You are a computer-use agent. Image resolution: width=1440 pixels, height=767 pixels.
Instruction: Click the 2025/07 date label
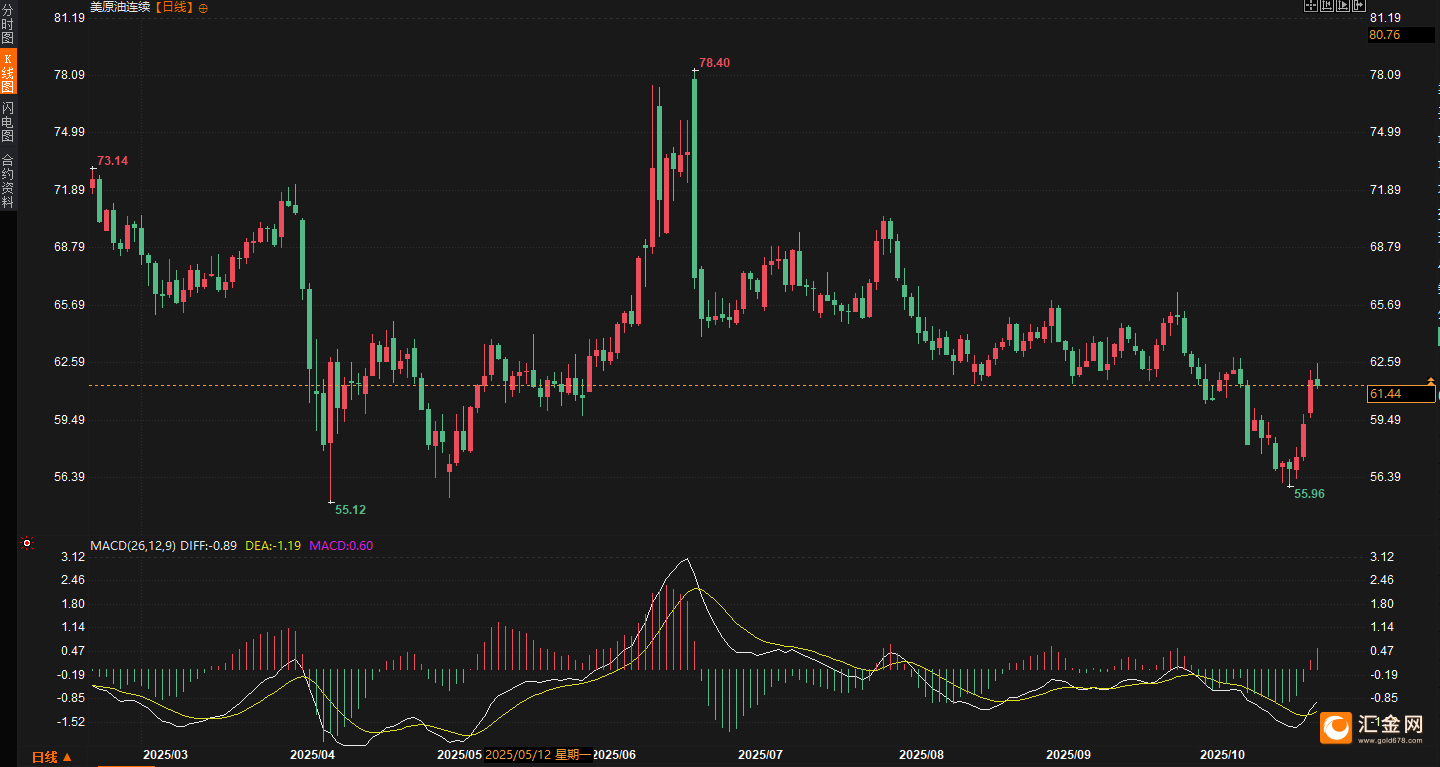pos(761,755)
